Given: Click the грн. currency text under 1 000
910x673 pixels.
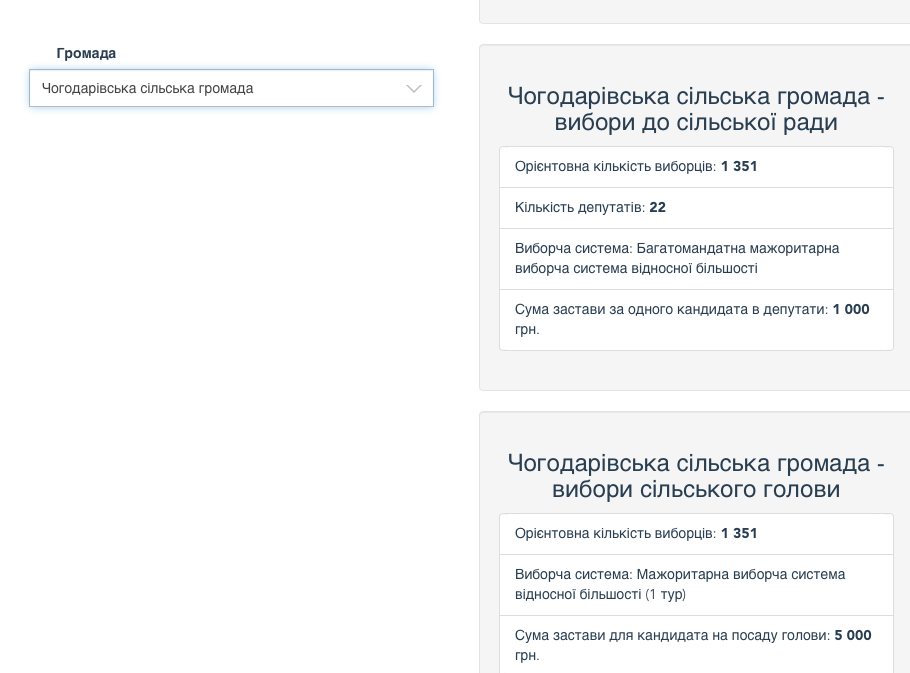Looking at the screenshot, I should tap(527, 330).
